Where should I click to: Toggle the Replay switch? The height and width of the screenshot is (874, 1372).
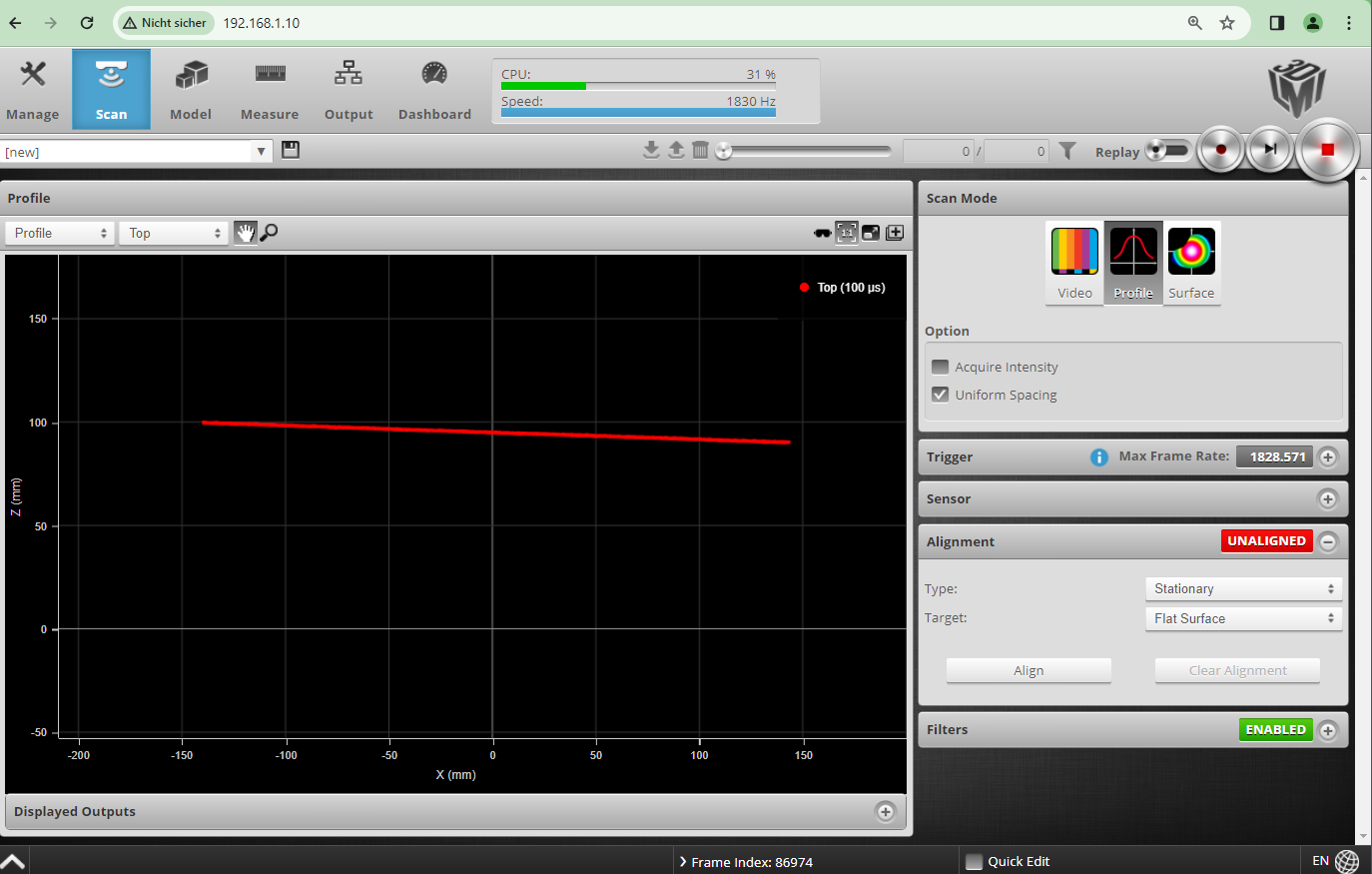[1166, 151]
